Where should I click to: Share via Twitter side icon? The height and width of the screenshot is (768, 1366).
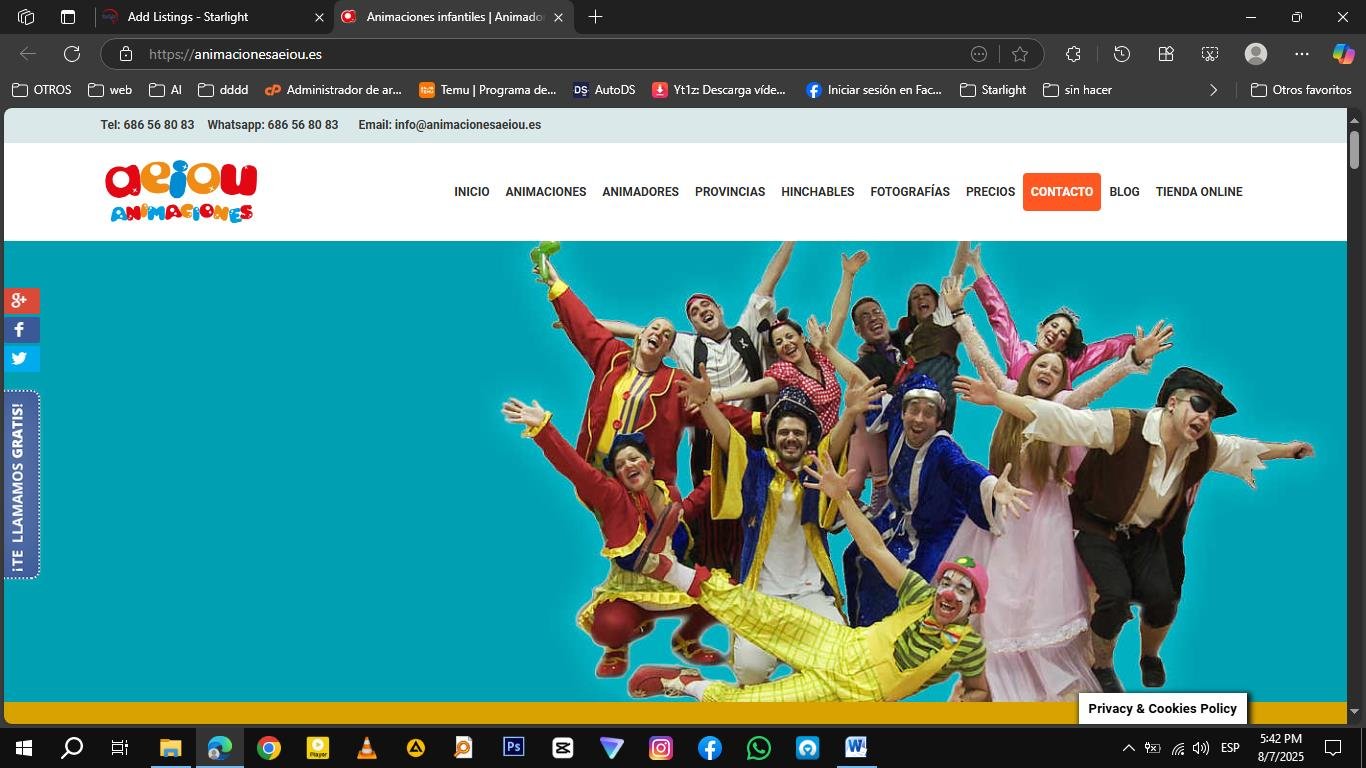coord(20,359)
